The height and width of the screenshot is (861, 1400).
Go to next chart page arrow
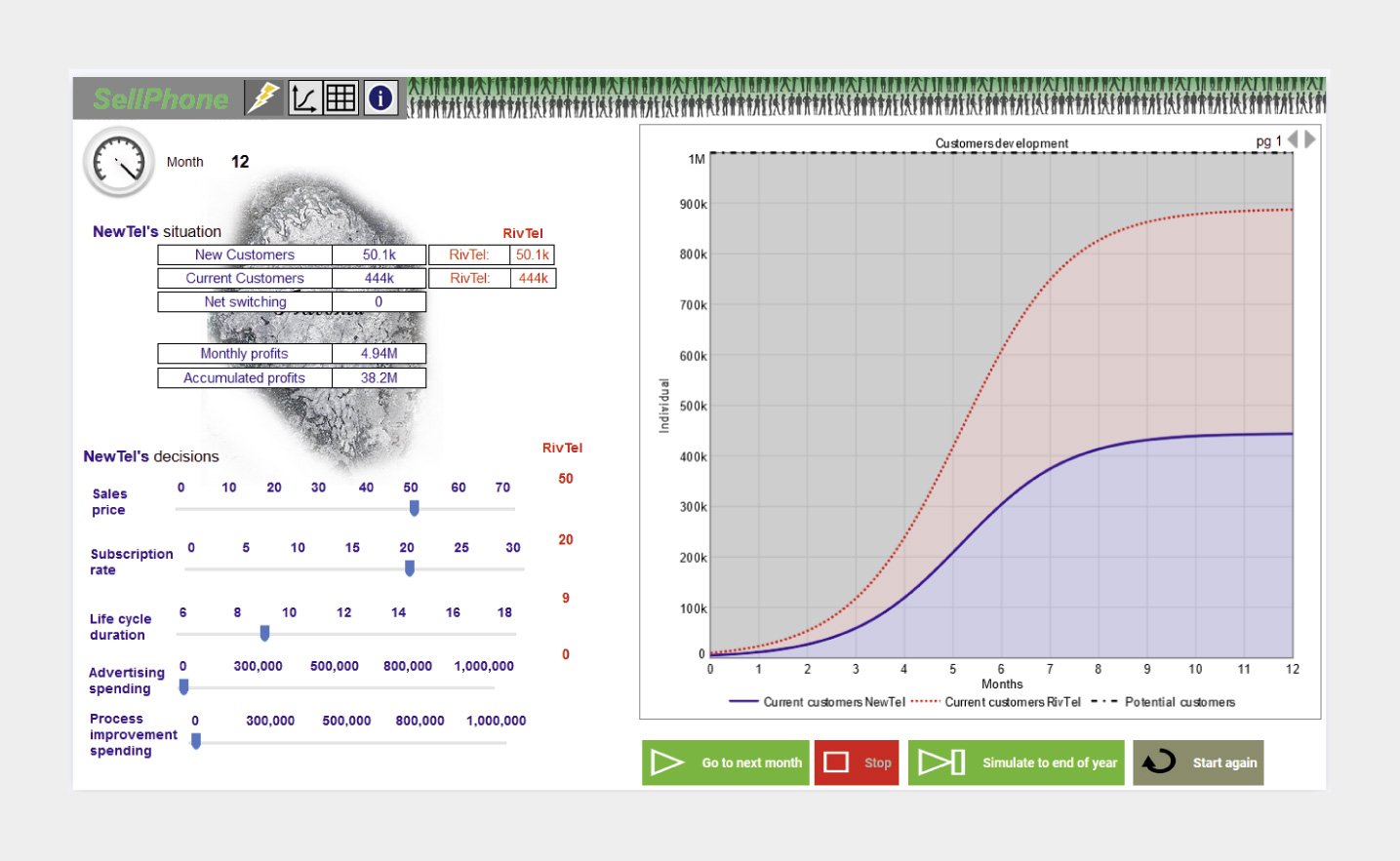pos(1310,139)
